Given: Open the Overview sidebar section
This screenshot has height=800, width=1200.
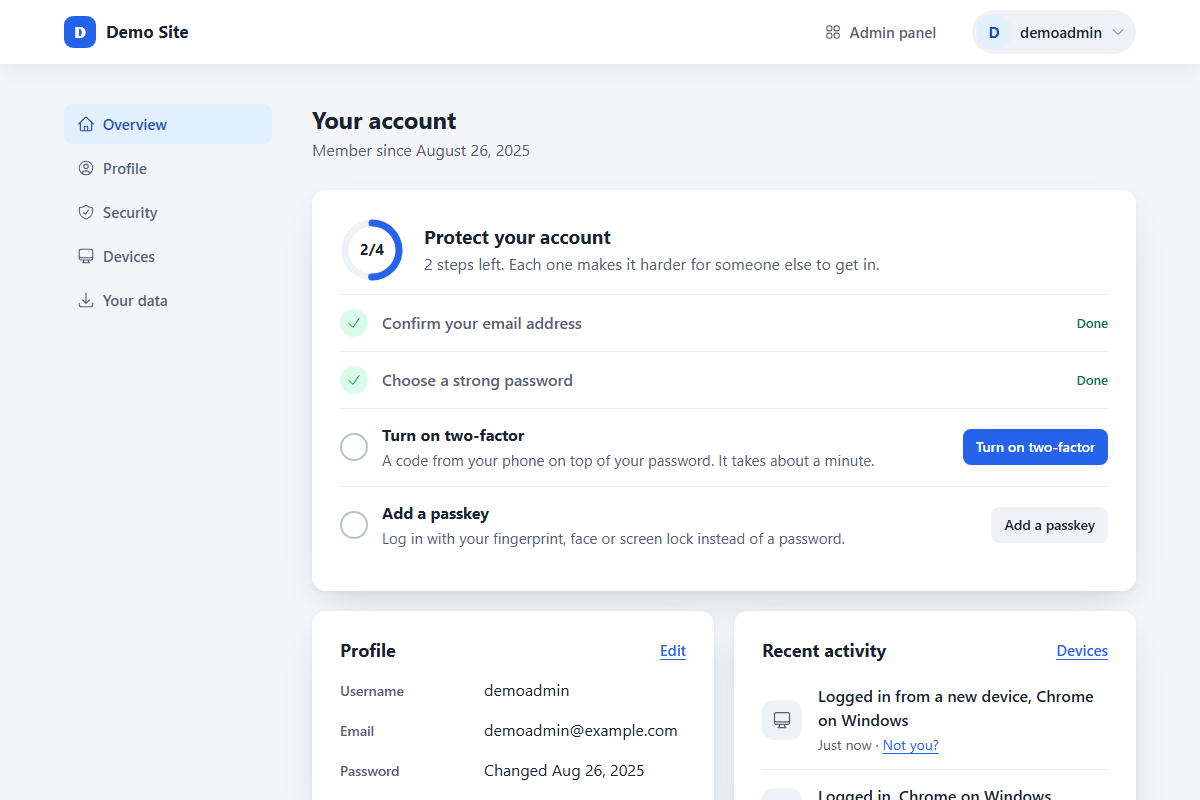Looking at the screenshot, I should click(168, 125).
